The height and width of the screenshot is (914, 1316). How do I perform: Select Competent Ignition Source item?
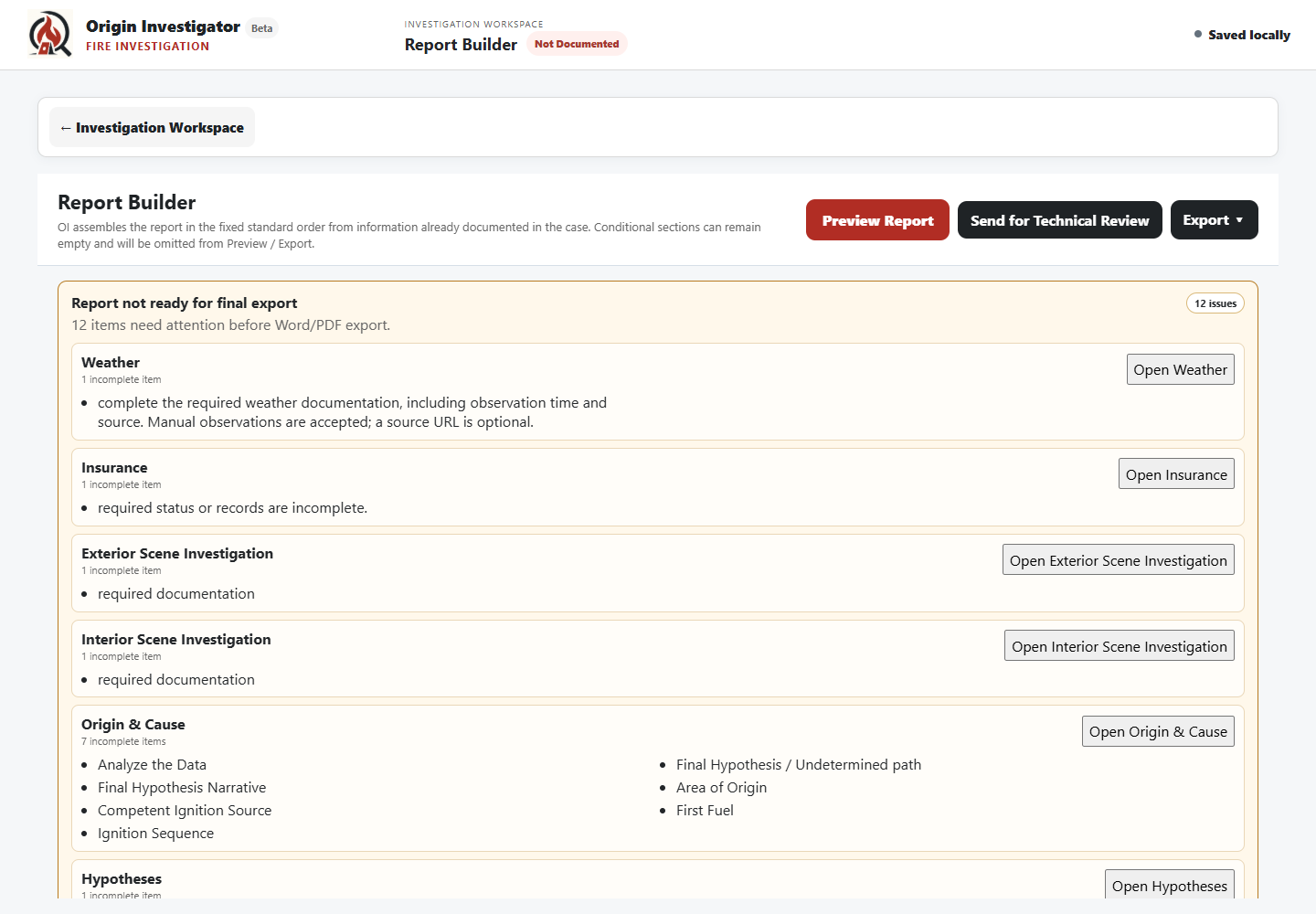coord(185,810)
